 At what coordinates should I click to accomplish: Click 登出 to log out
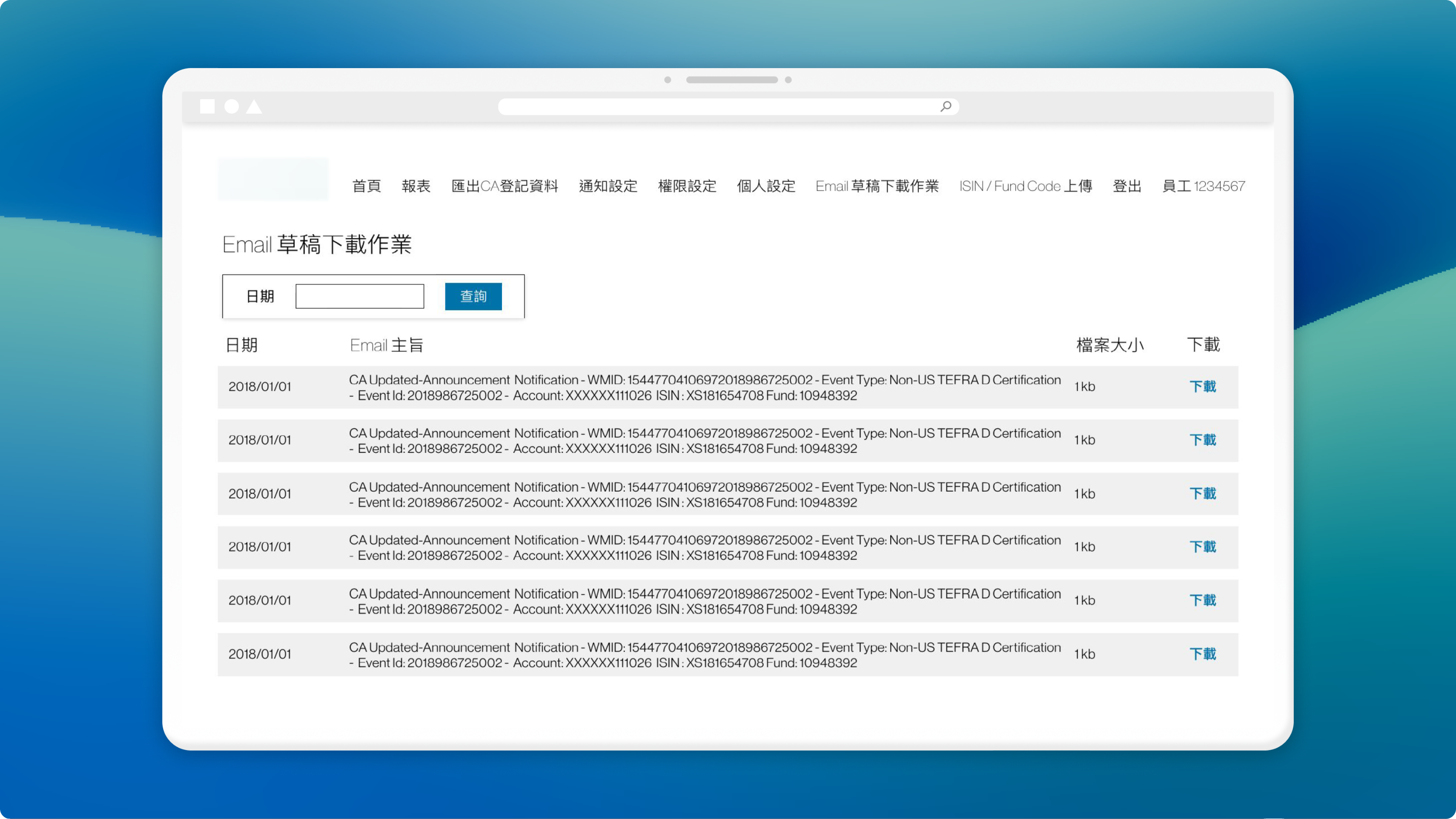pyautogui.click(x=1127, y=186)
